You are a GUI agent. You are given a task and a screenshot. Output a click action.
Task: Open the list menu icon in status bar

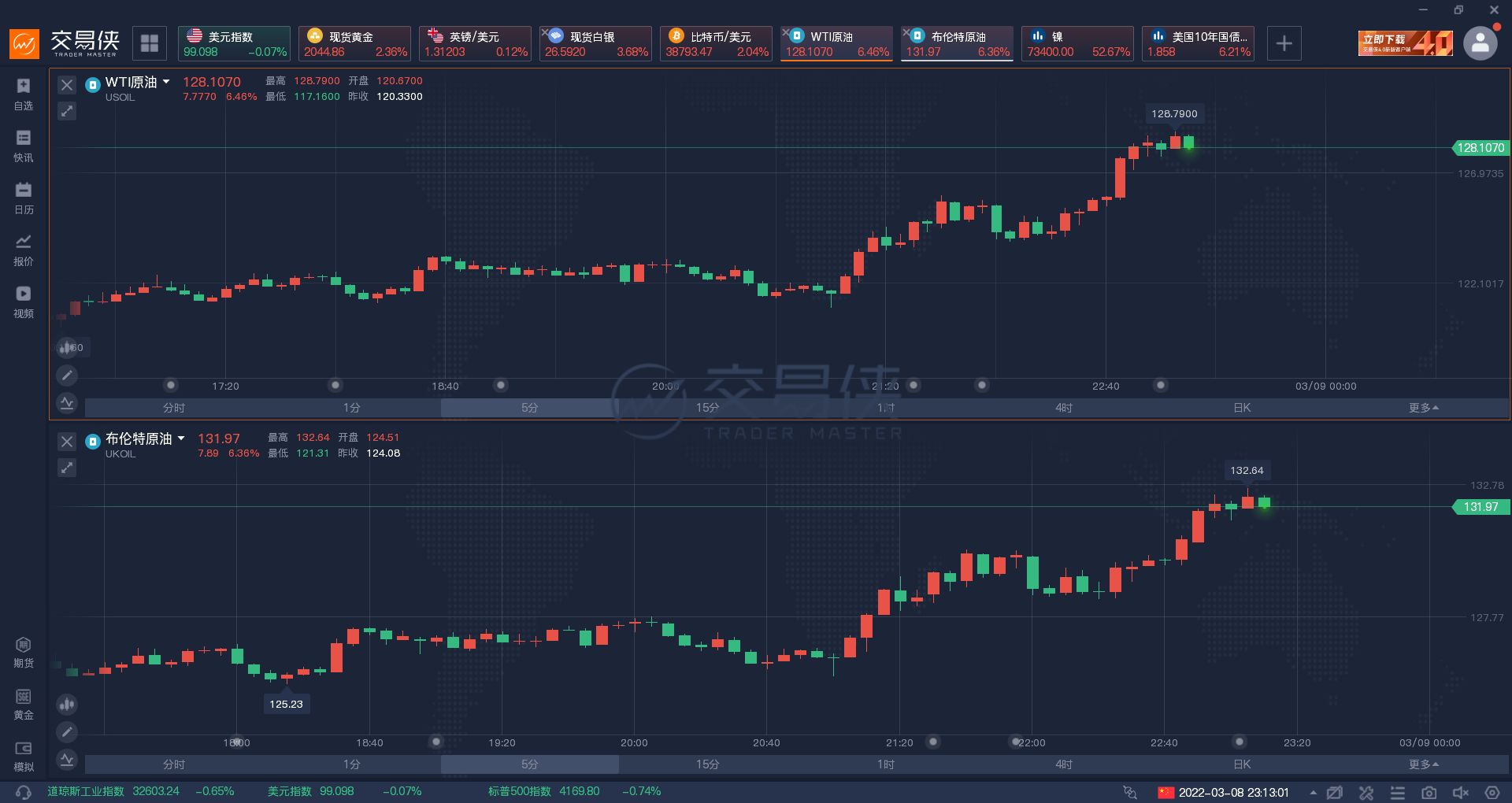click(1397, 792)
